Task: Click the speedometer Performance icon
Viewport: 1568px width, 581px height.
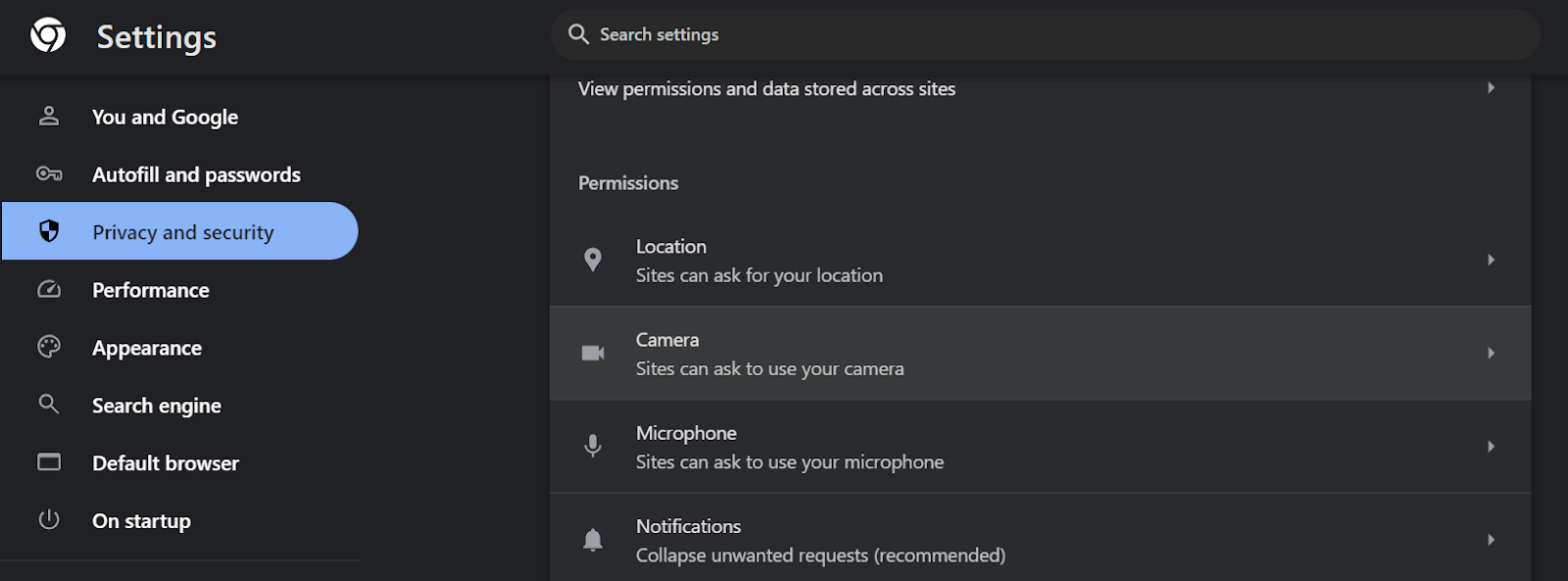Action: (x=49, y=289)
